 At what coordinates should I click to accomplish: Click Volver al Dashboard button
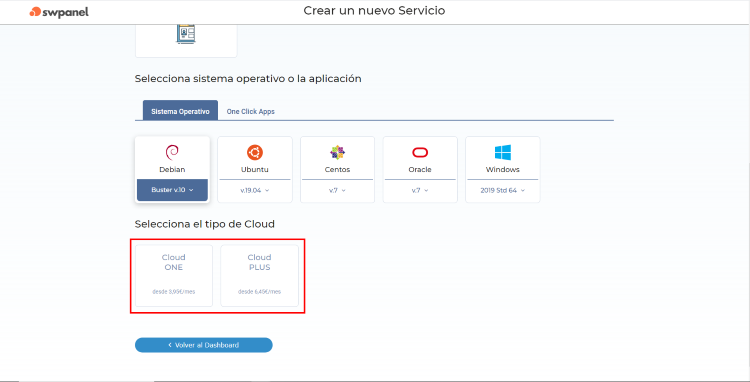tap(204, 345)
